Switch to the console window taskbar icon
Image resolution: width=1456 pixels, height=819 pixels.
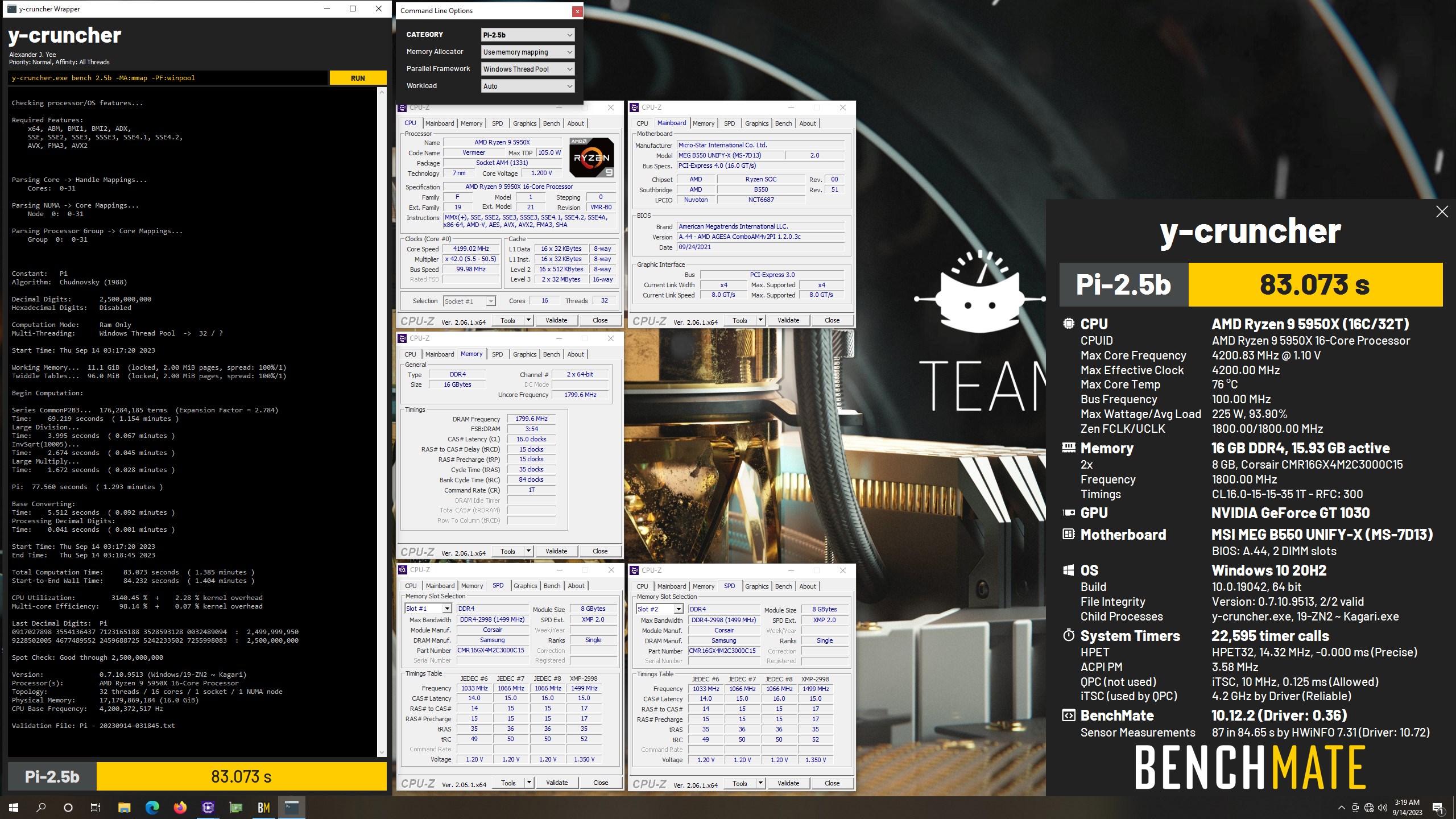coord(291,807)
